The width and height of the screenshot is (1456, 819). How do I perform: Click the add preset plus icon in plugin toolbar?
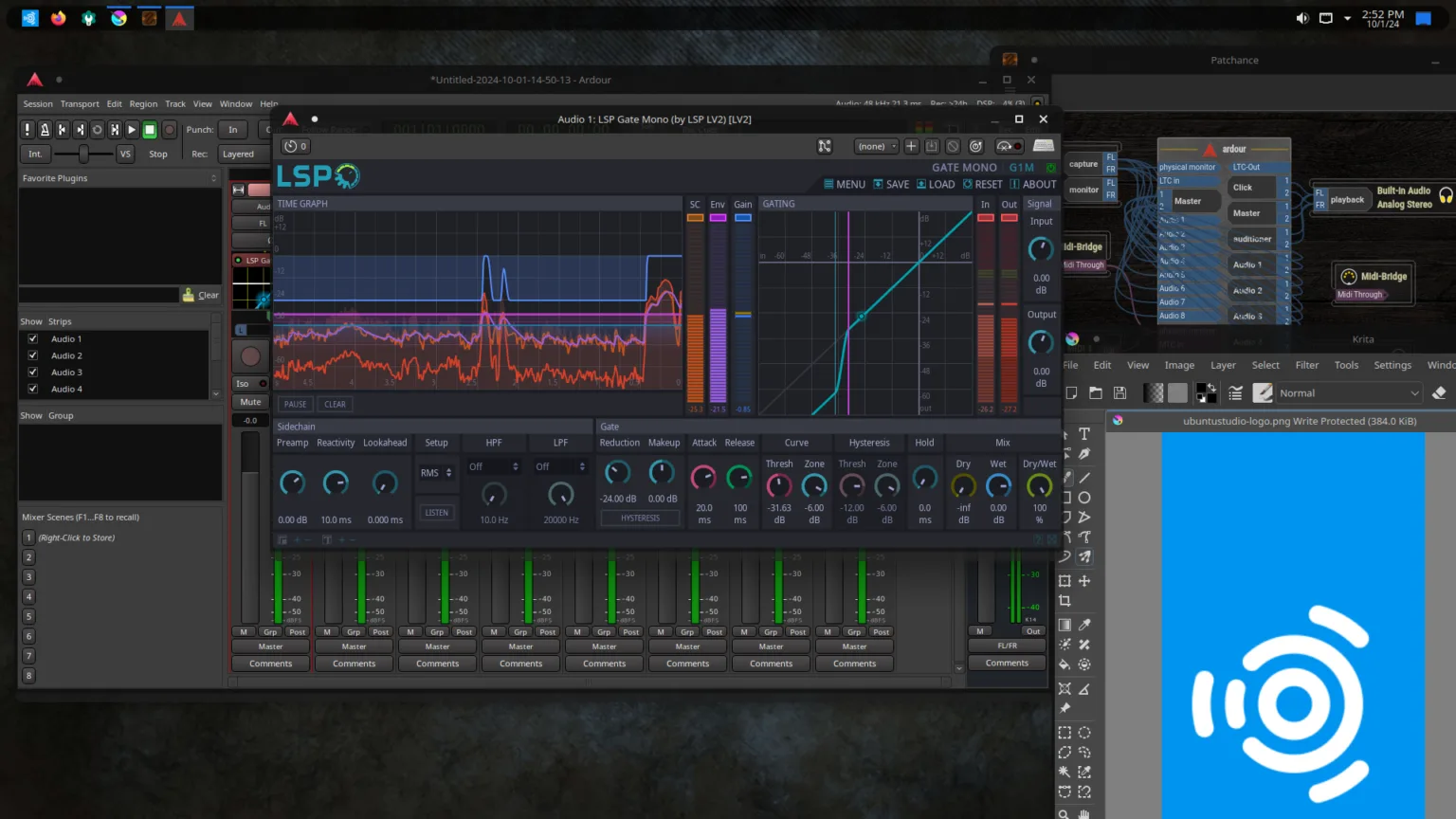click(x=911, y=146)
